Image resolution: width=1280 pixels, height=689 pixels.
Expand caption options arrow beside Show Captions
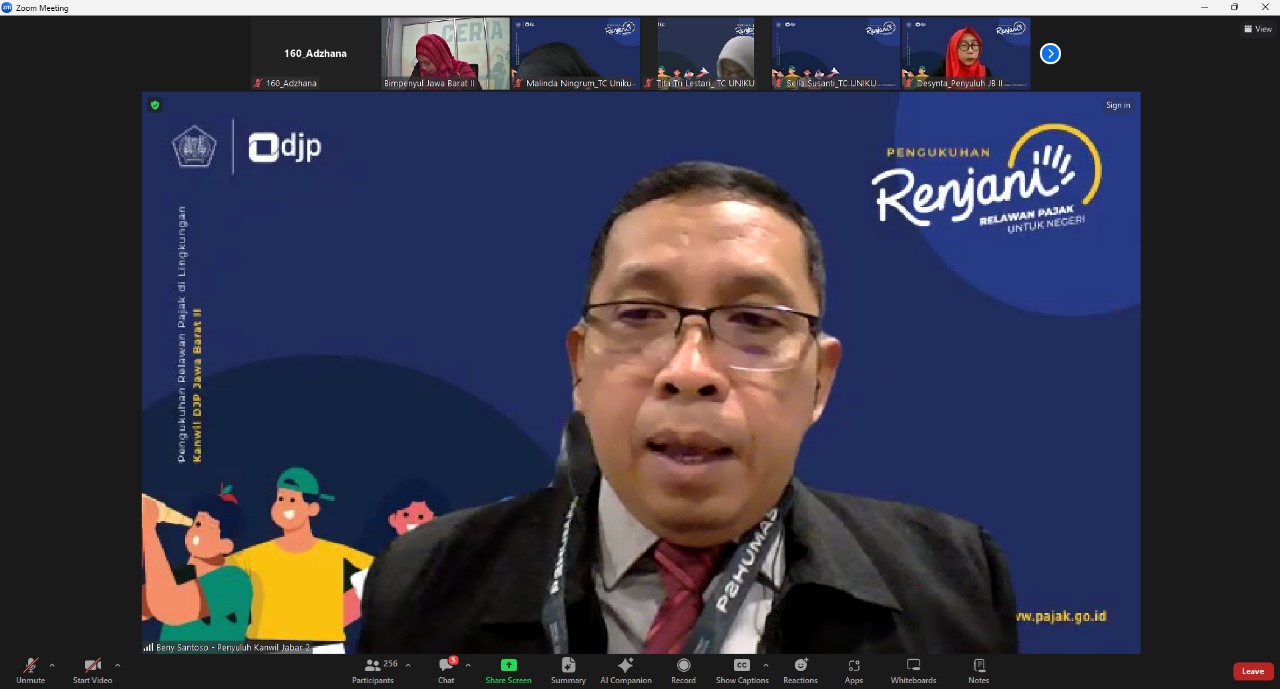766,665
